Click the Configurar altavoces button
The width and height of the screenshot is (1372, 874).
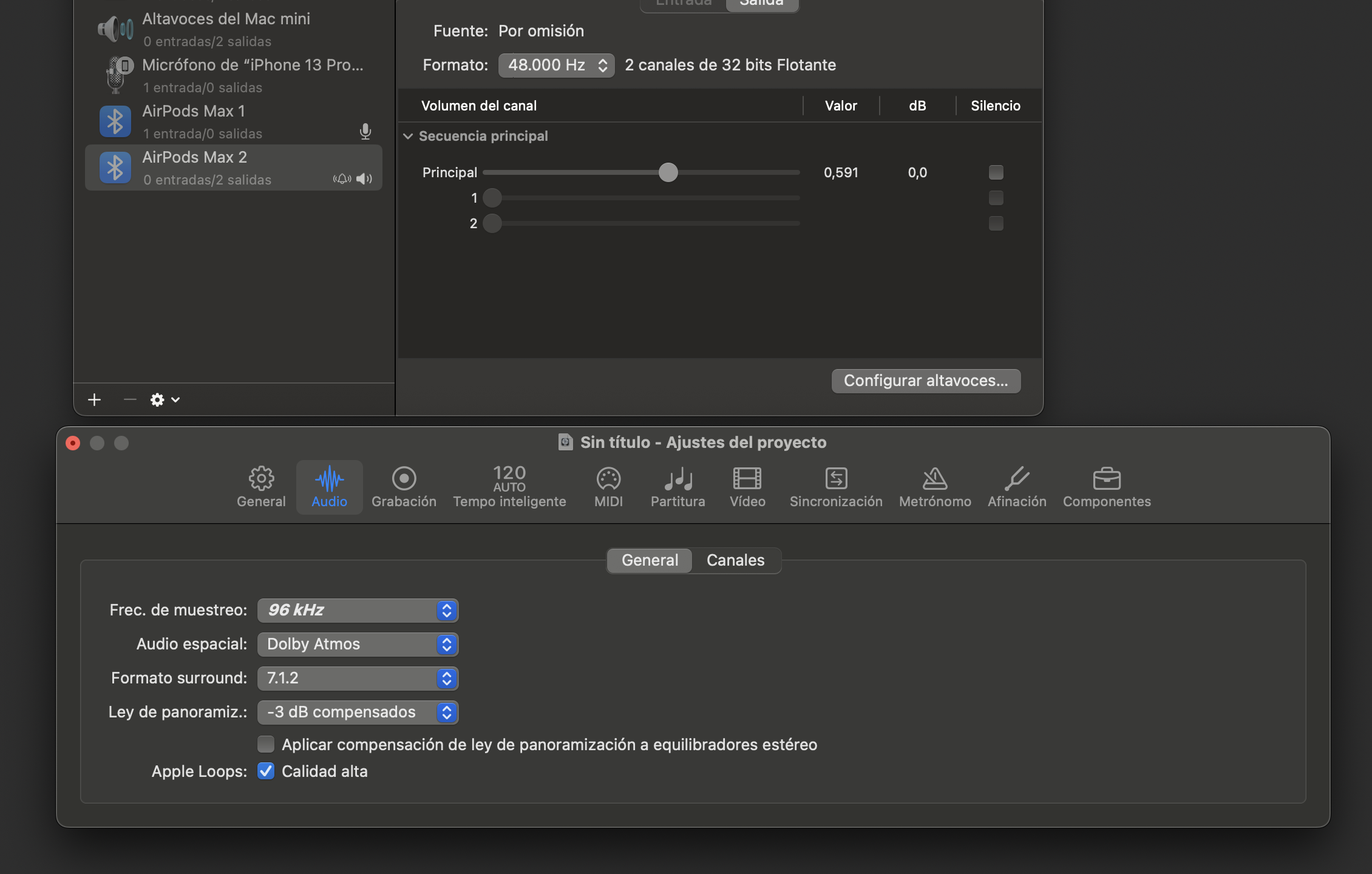pyautogui.click(x=925, y=381)
